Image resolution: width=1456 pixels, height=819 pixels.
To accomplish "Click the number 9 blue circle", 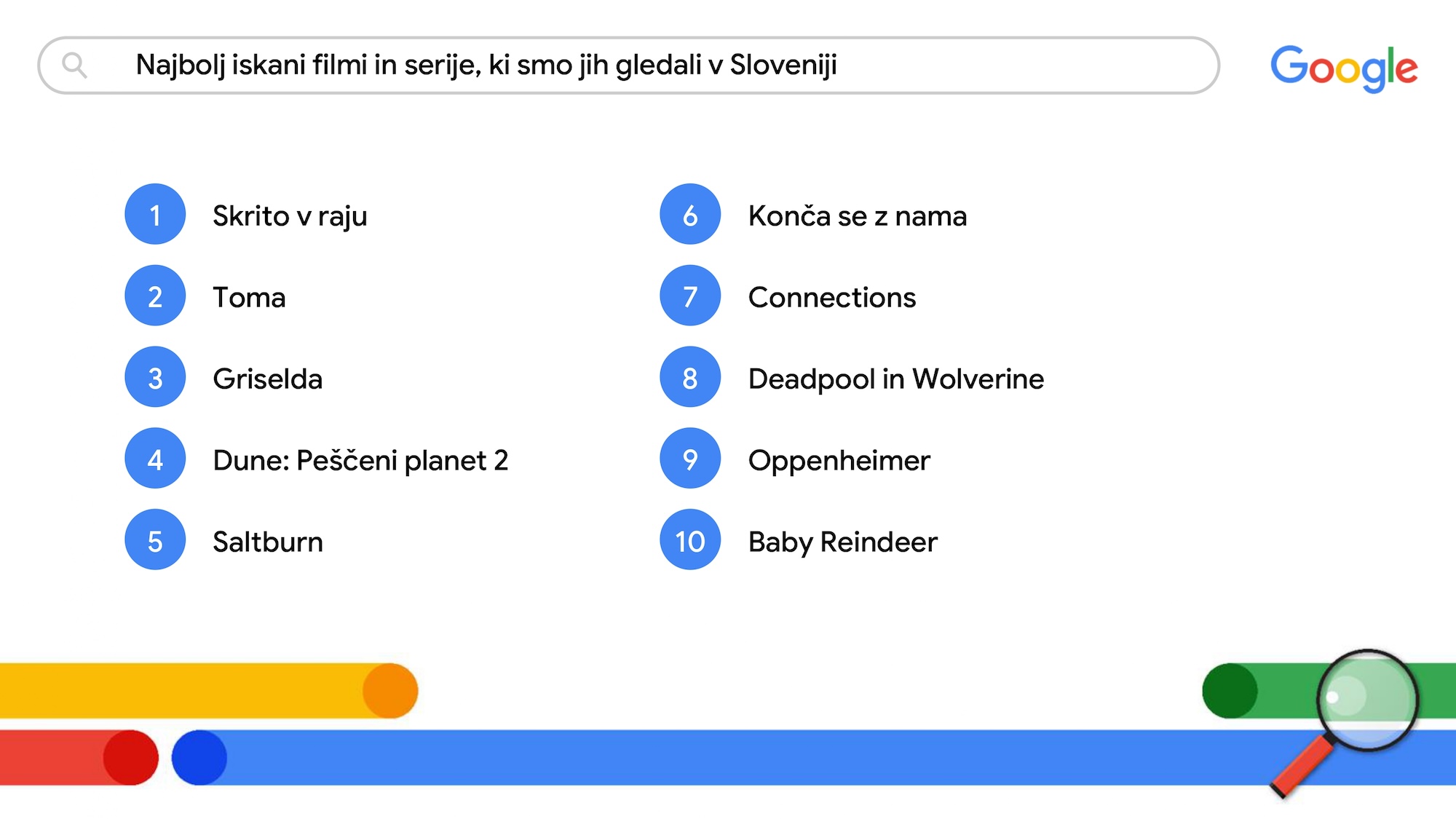I will coord(690,459).
